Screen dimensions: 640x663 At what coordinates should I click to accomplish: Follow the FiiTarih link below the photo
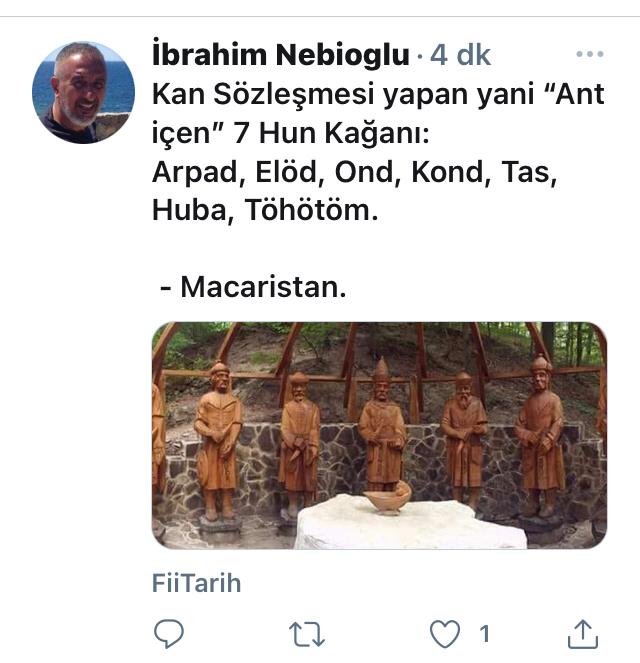pos(196,583)
